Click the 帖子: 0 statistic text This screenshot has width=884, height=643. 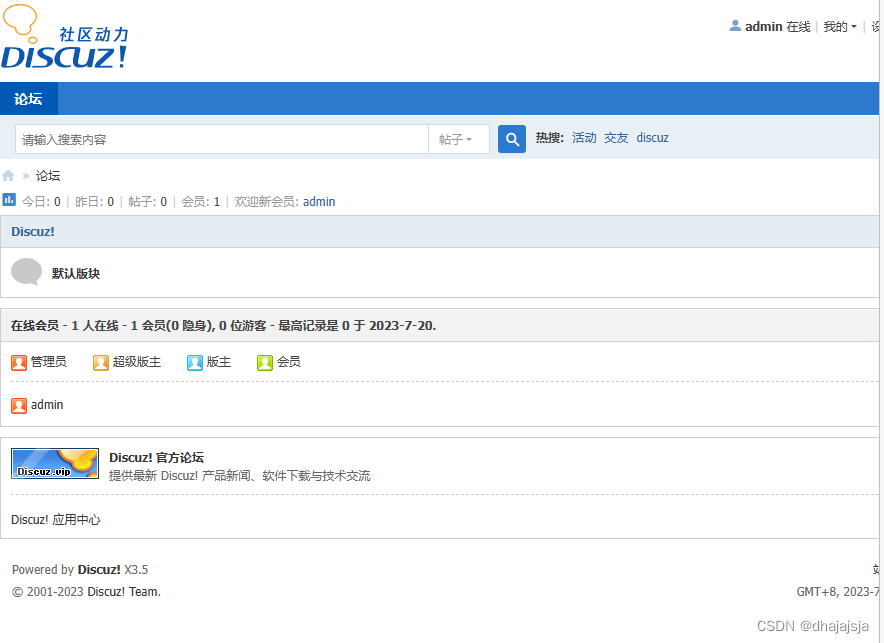pos(147,202)
